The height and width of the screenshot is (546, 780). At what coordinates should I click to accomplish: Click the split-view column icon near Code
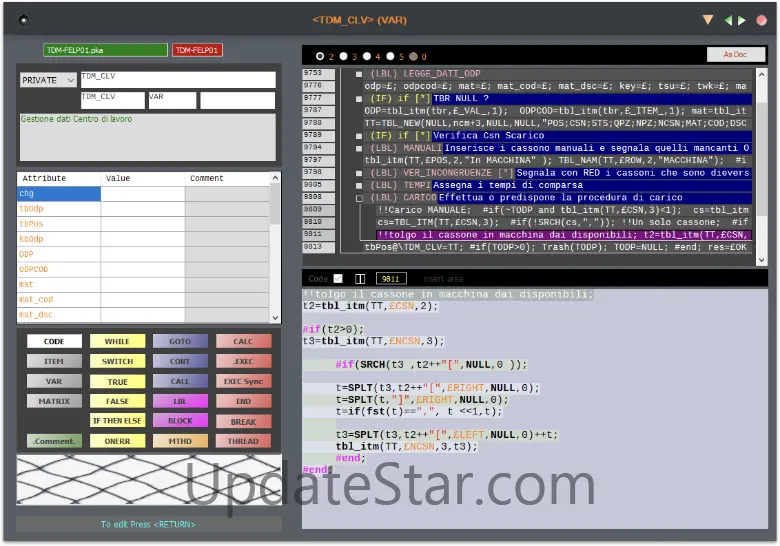(360, 278)
